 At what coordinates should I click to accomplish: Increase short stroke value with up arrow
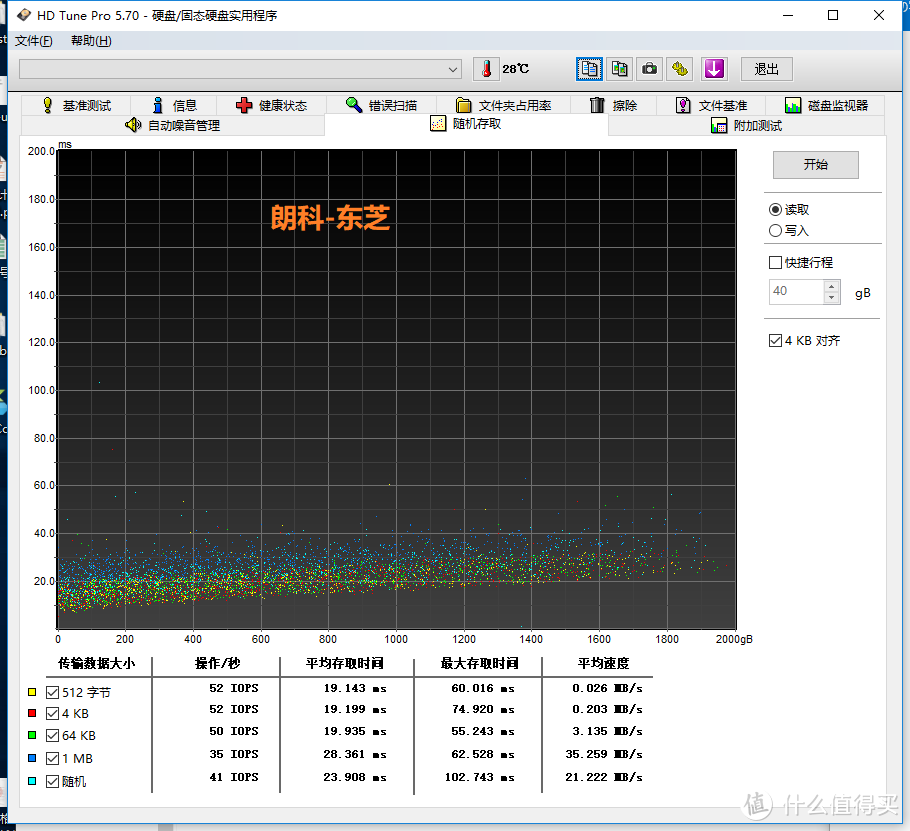point(832,286)
